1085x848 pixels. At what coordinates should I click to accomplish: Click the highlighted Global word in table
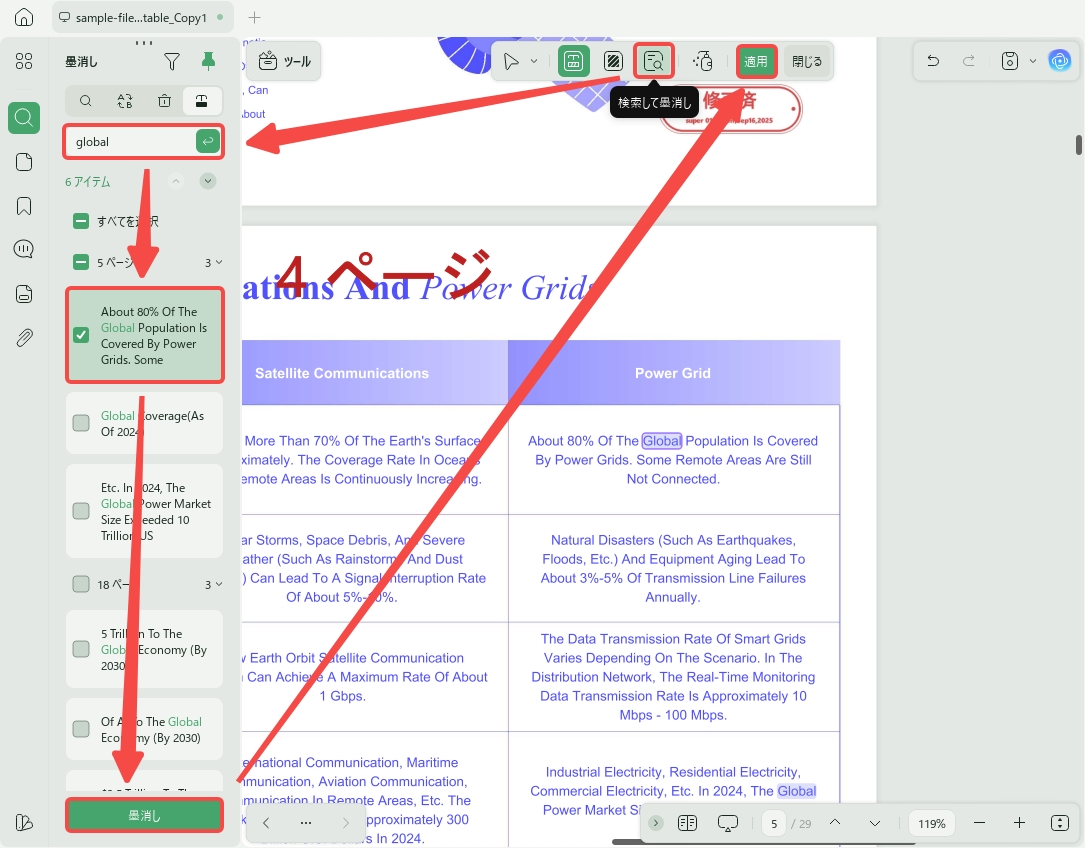(662, 441)
